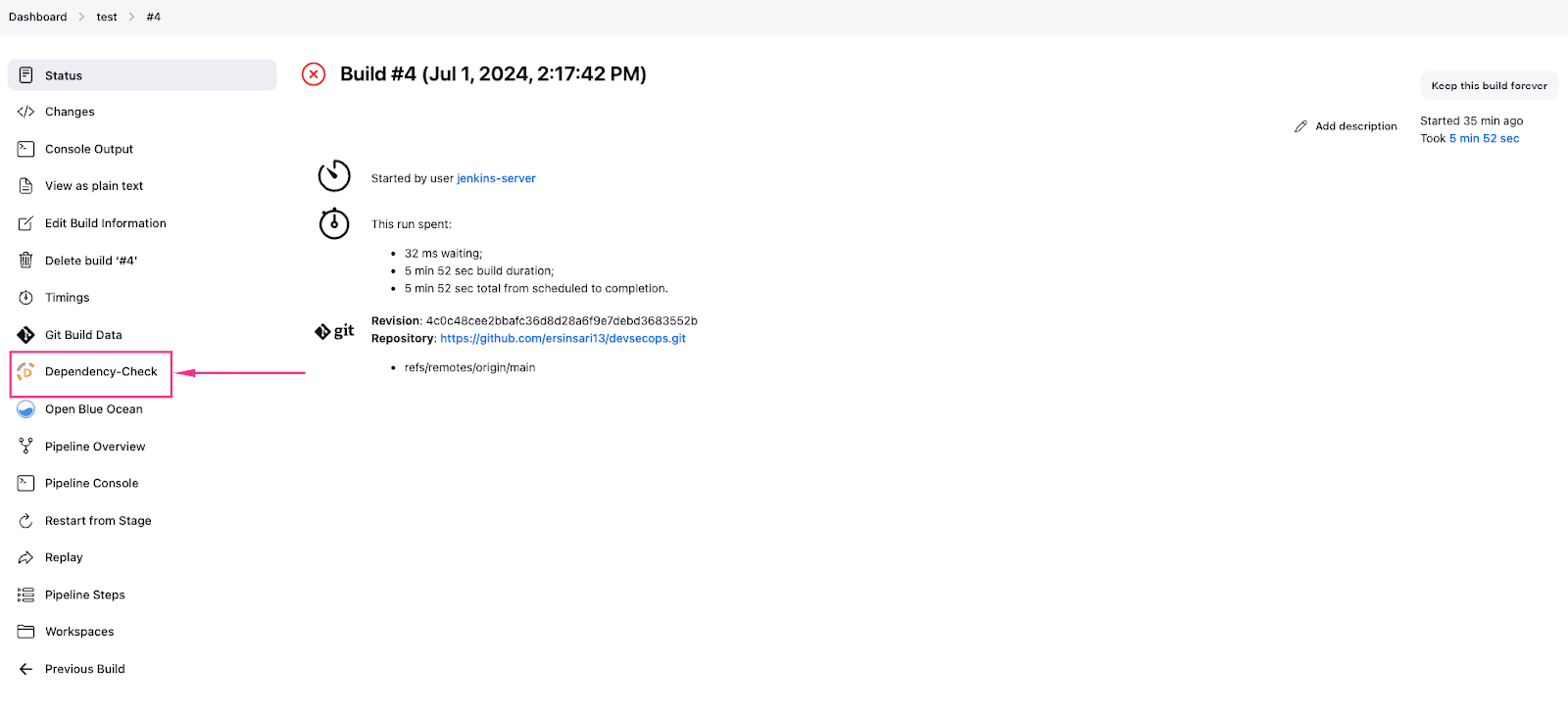Navigate to Dashboard in the breadcrumb
The width and height of the screenshot is (1568, 714).
tap(38, 17)
